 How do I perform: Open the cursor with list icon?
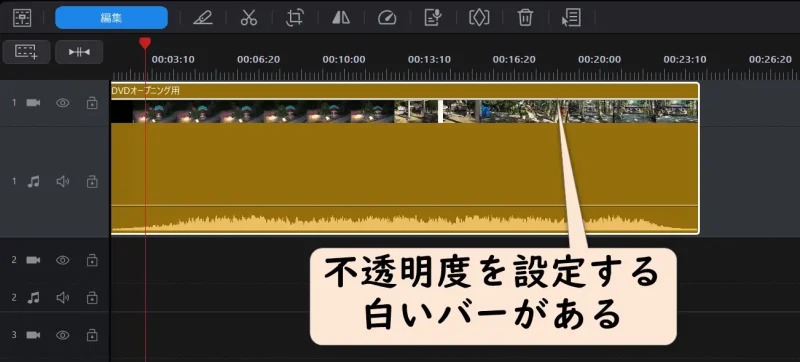coord(571,18)
